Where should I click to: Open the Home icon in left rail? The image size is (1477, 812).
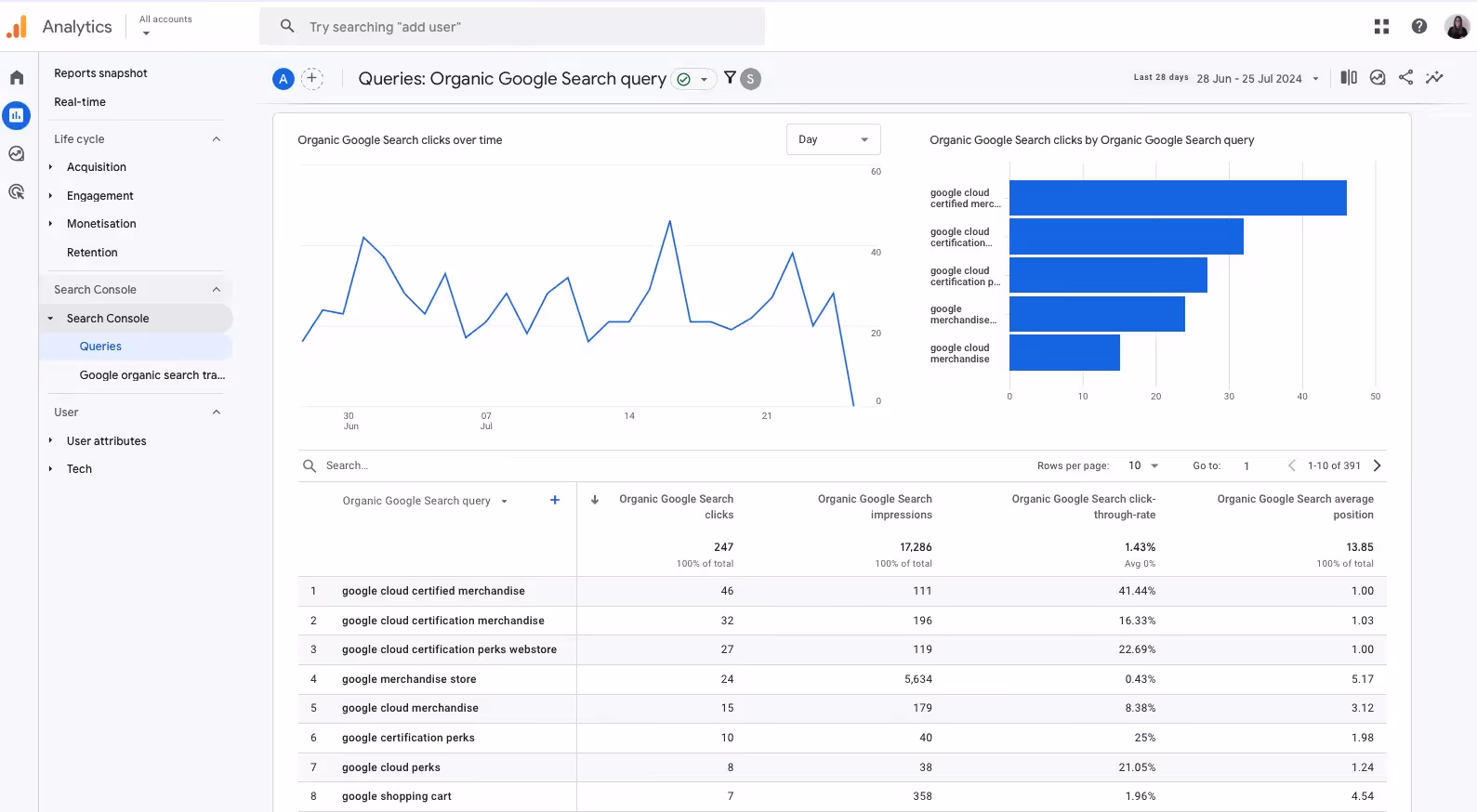click(x=17, y=78)
